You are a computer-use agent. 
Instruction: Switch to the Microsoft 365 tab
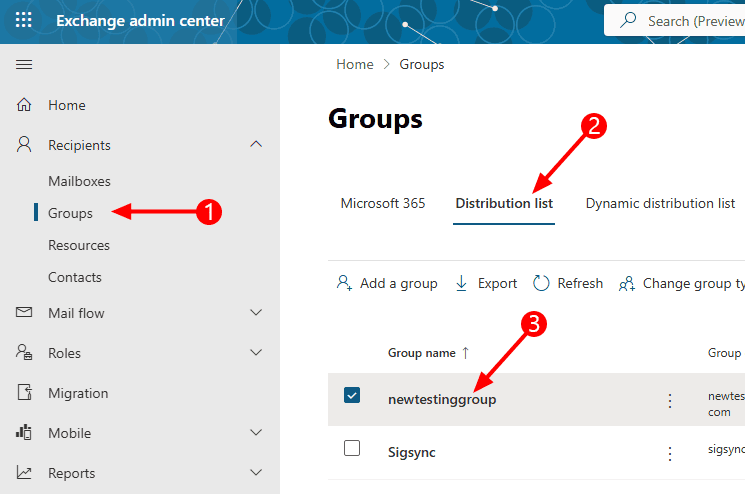[x=383, y=203]
